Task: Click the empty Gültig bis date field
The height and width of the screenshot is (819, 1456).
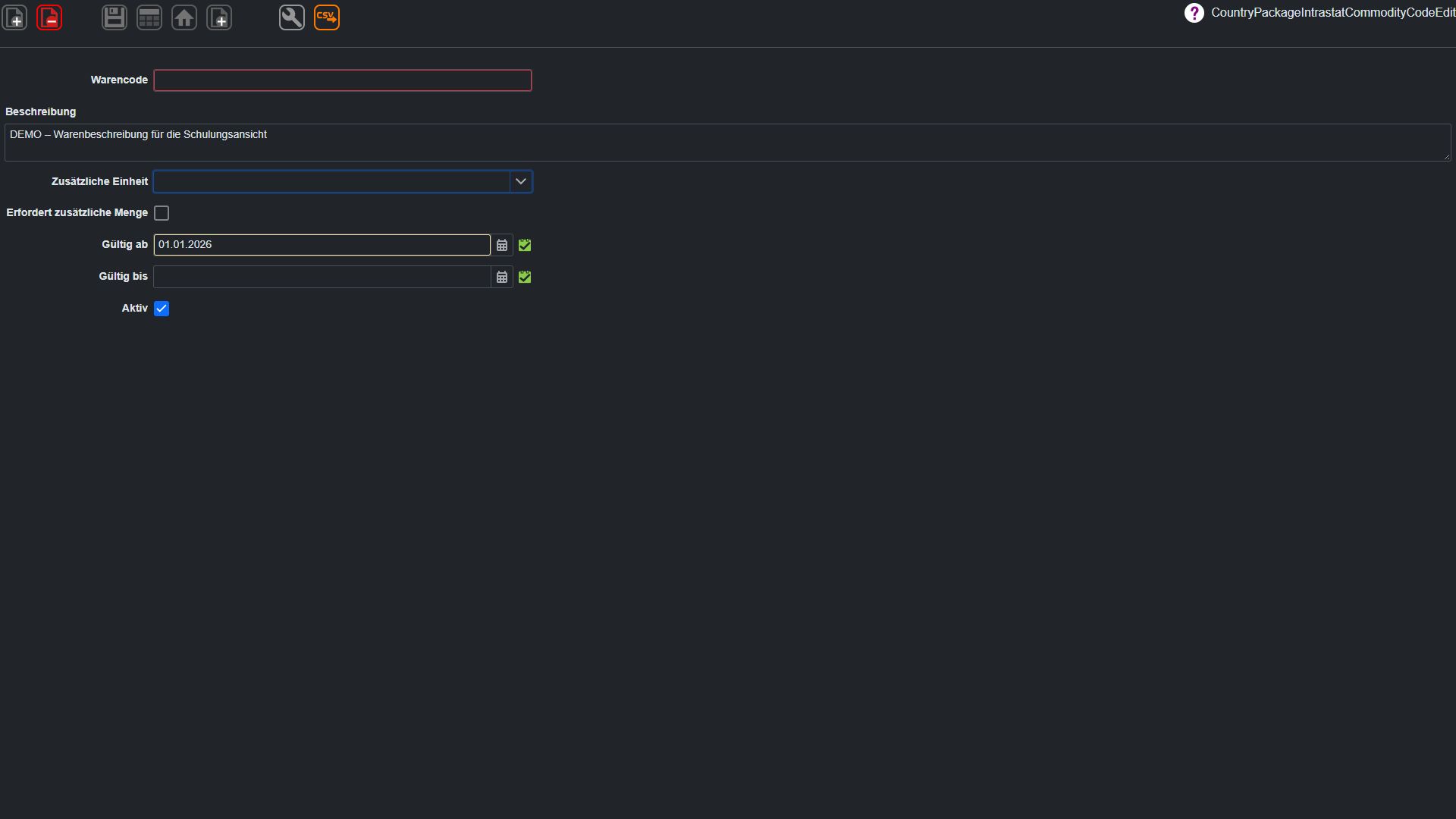Action: coord(322,277)
